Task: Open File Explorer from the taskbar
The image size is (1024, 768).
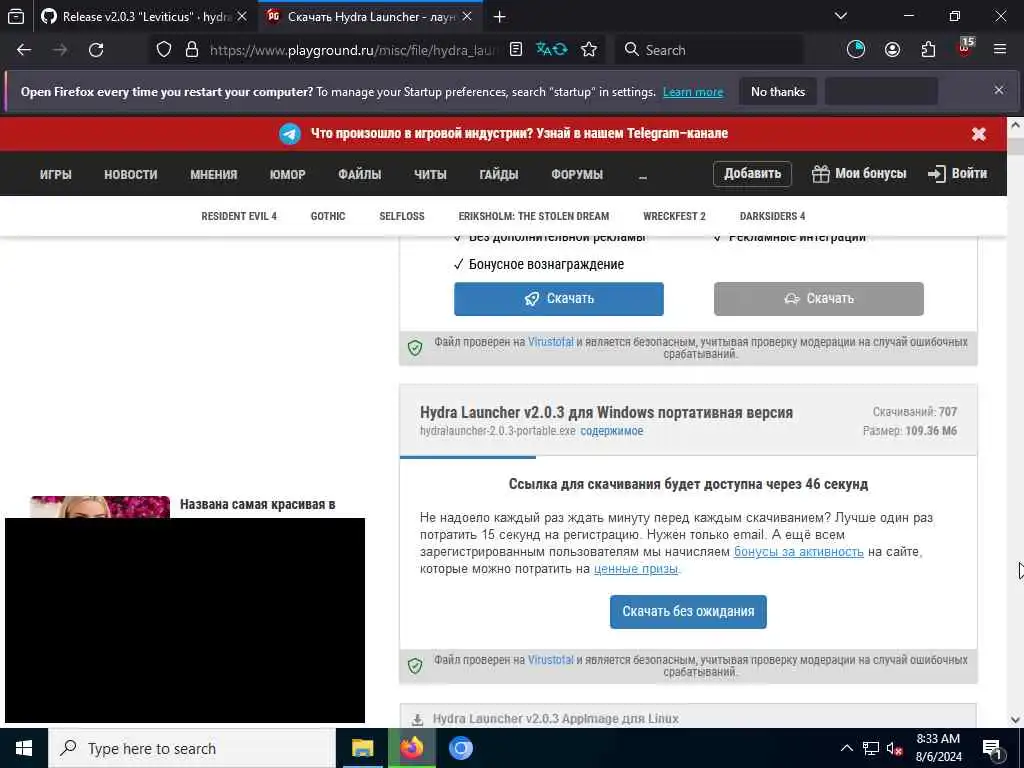Action: point(362,748)
